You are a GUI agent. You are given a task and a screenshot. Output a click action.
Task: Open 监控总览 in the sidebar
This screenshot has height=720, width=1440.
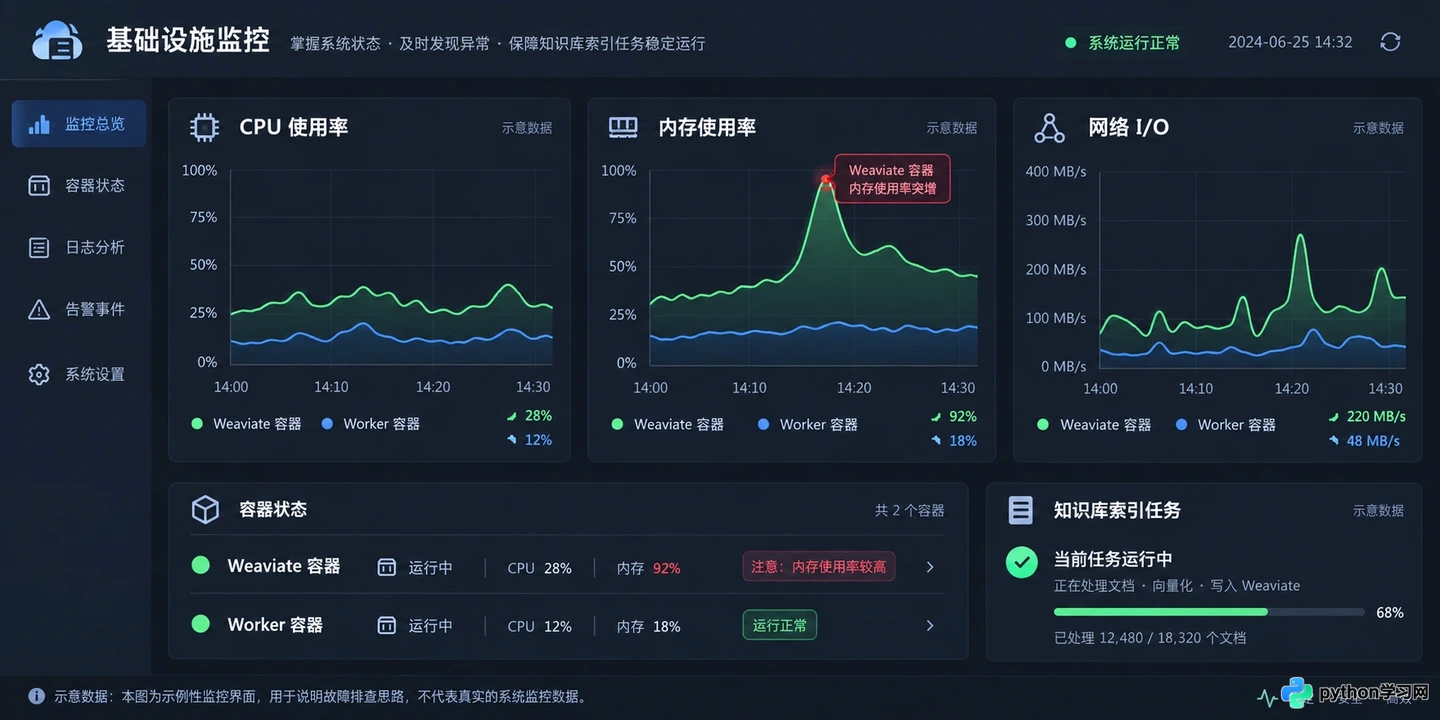pyautogui.click(x=79, y=124)
